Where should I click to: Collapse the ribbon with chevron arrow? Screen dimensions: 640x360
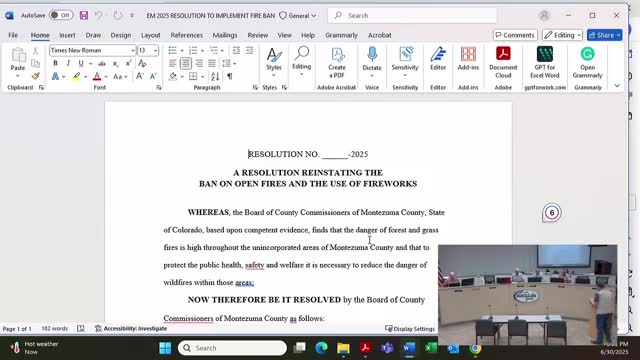[617, 86]
